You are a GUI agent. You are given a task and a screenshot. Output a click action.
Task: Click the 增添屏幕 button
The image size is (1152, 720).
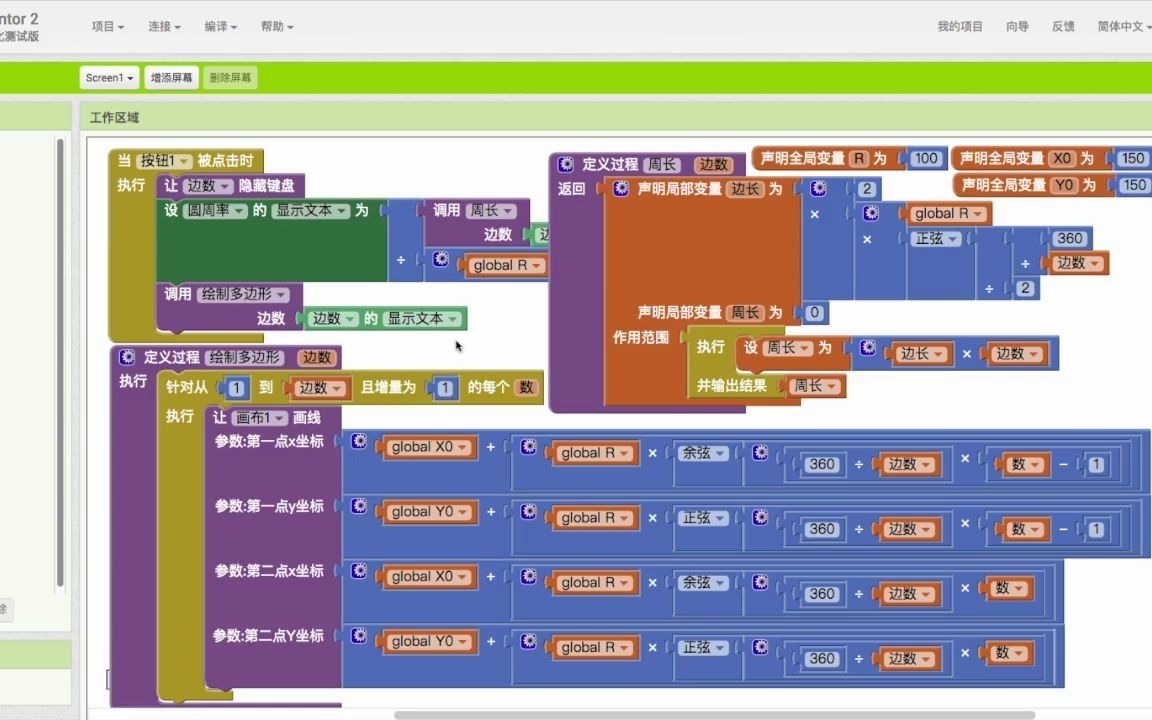pos(170,77)
